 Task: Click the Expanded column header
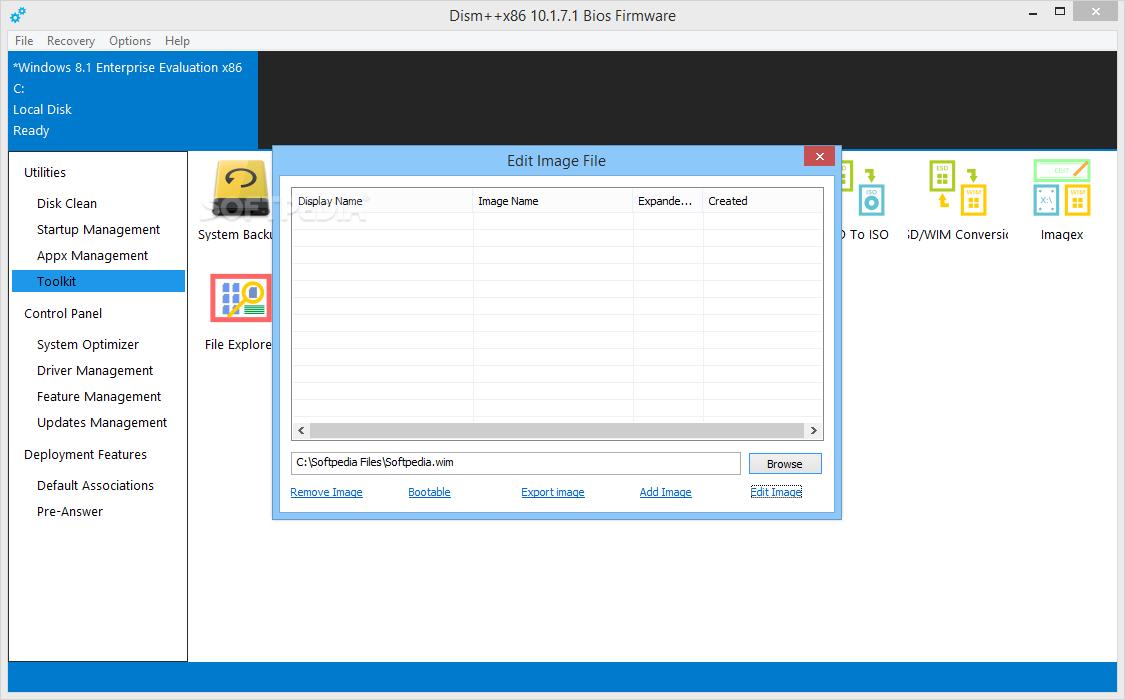point(667,201)
